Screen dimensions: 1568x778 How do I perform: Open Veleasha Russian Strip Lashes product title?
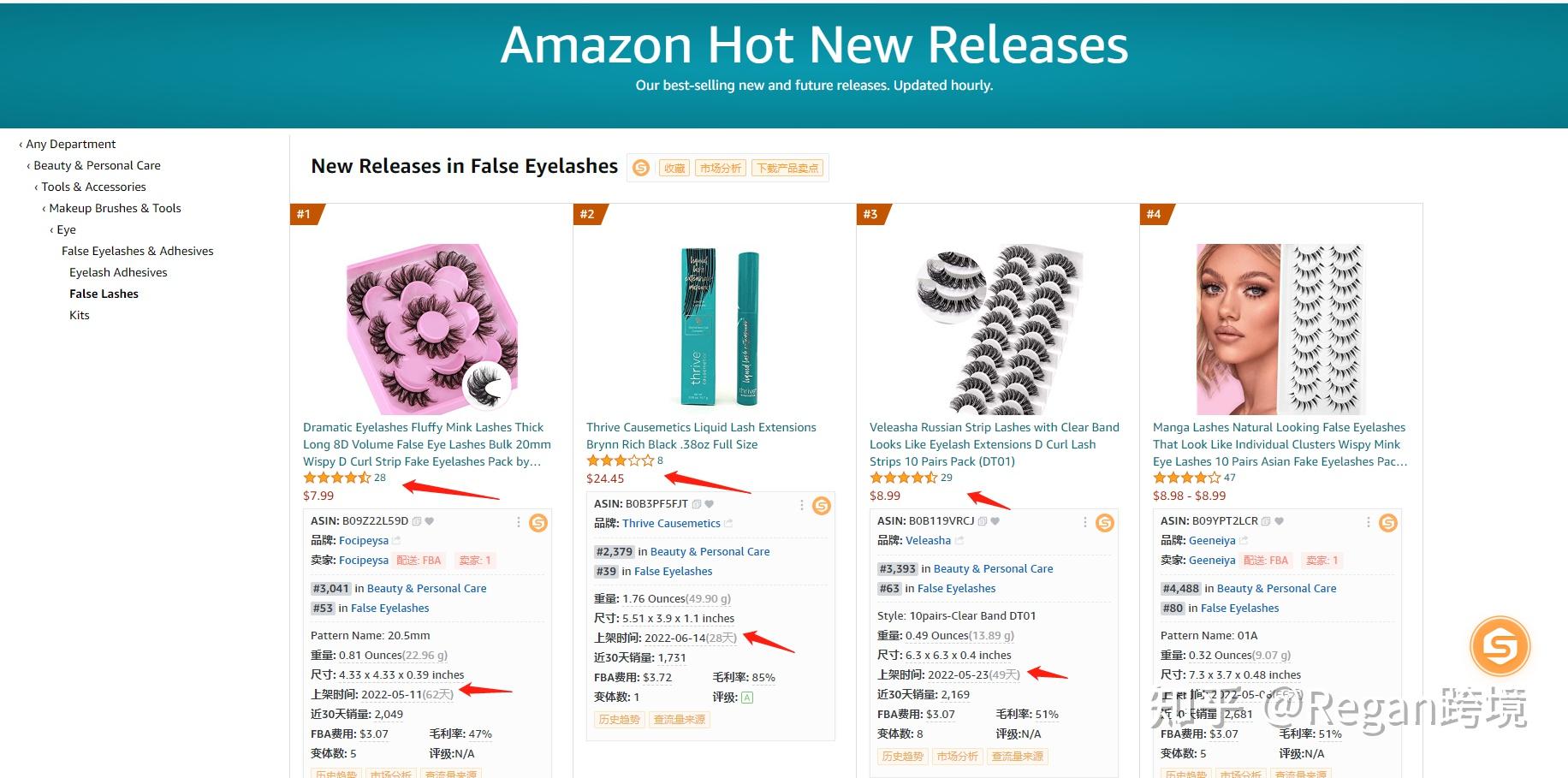point(995,444)
